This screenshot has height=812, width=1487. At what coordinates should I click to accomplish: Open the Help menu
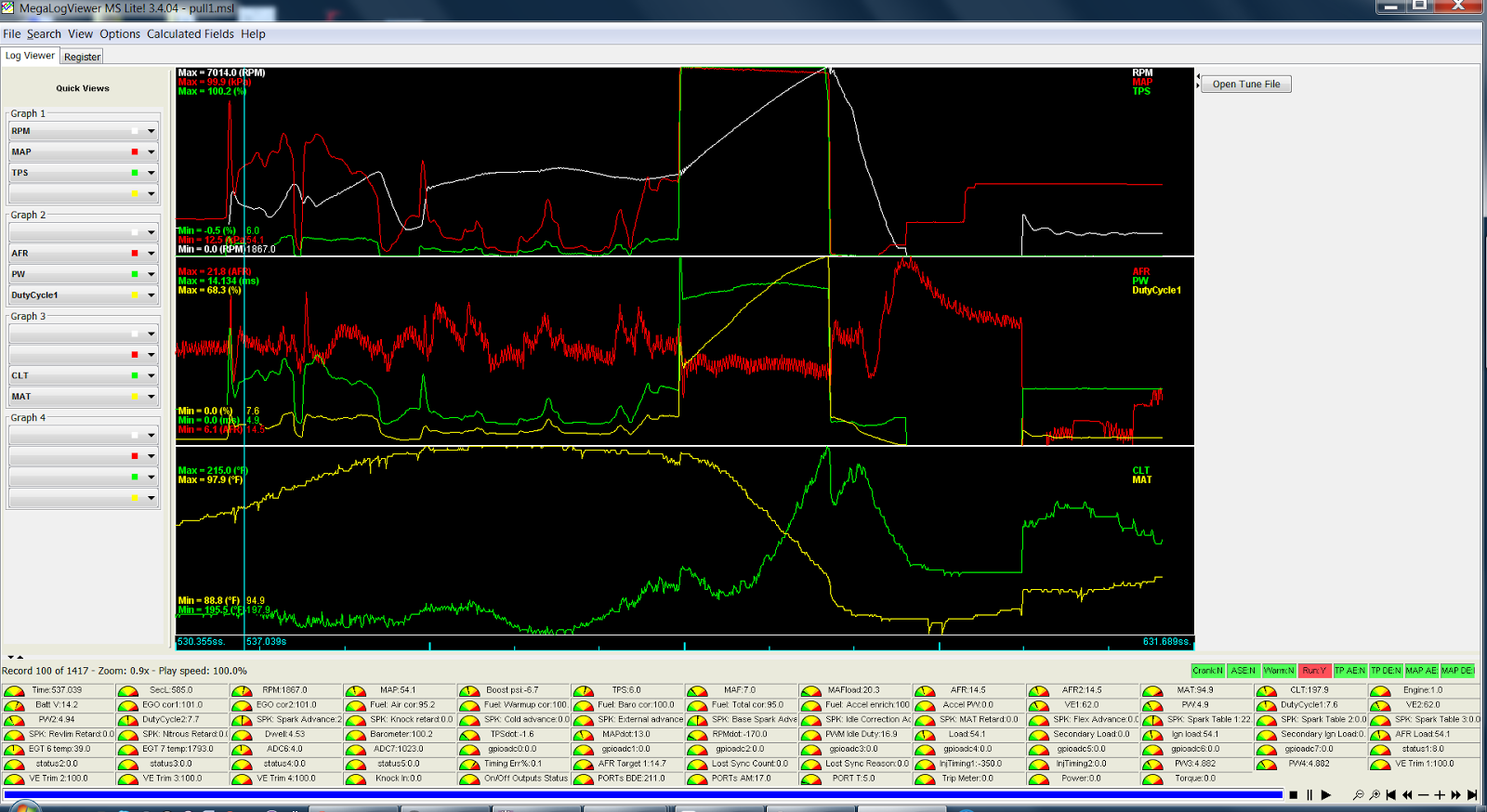click(x=253, y=34)
